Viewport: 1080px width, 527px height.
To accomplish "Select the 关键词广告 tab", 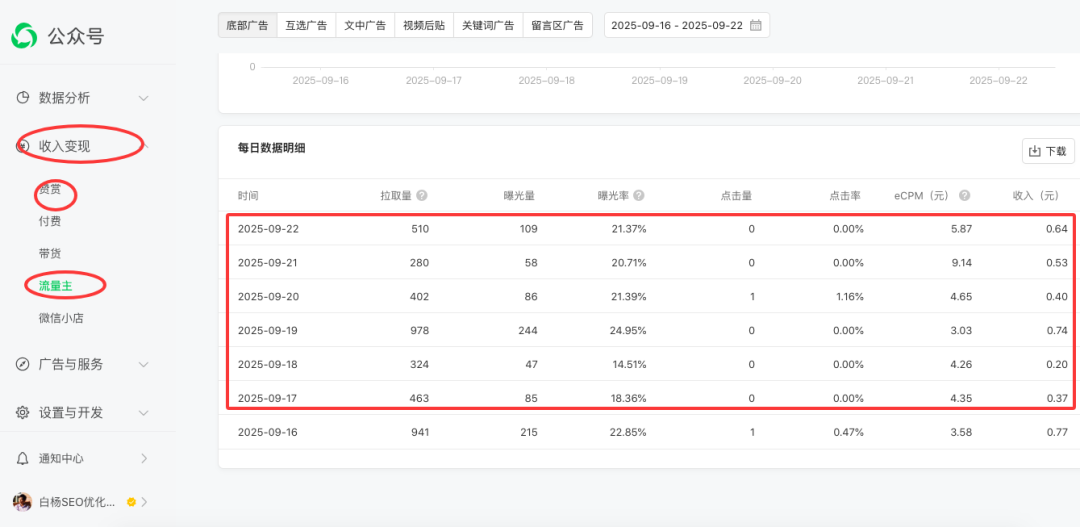I will point(487,25).
